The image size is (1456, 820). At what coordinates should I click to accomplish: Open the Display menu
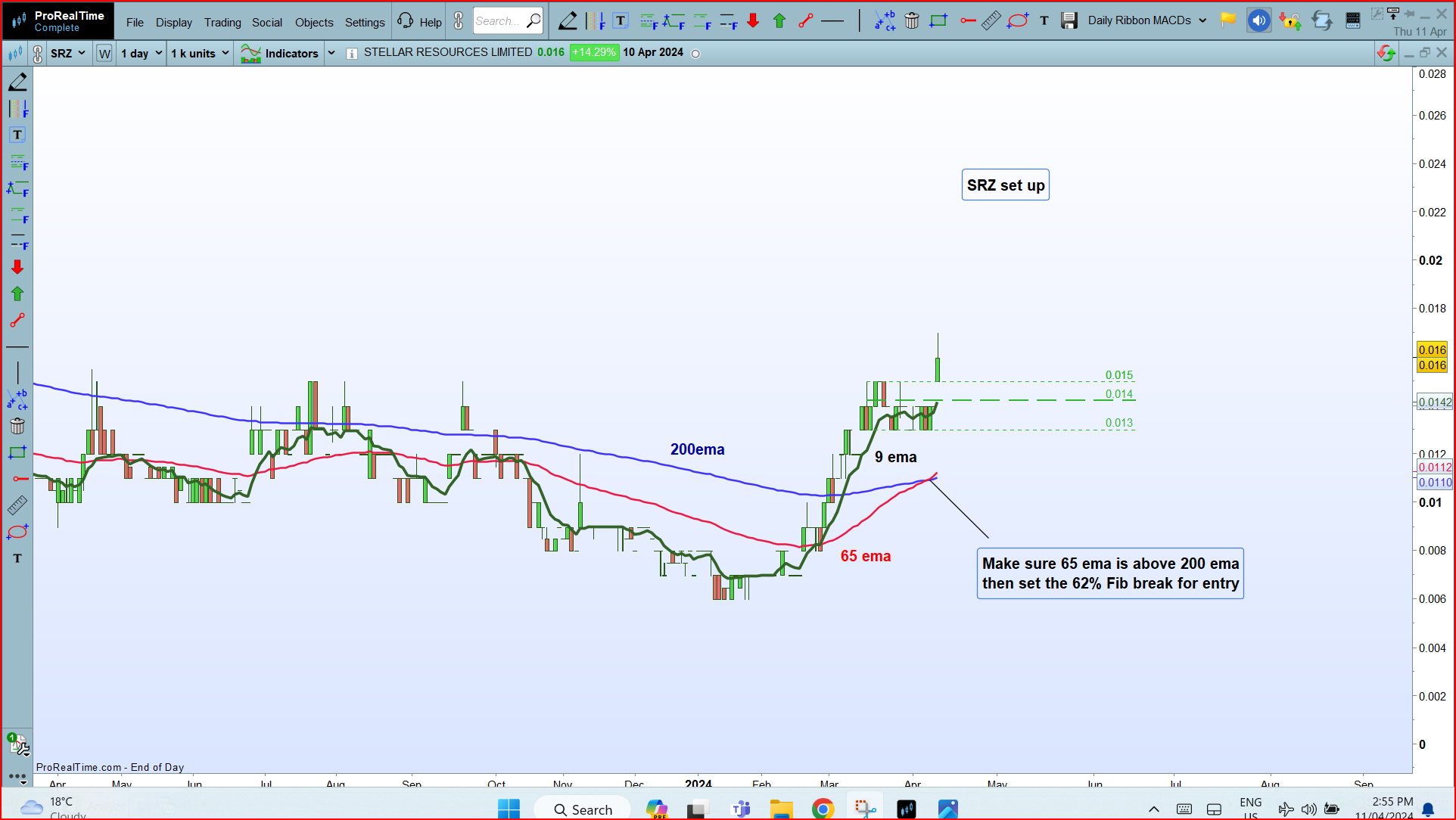click(x=174, y=22)
